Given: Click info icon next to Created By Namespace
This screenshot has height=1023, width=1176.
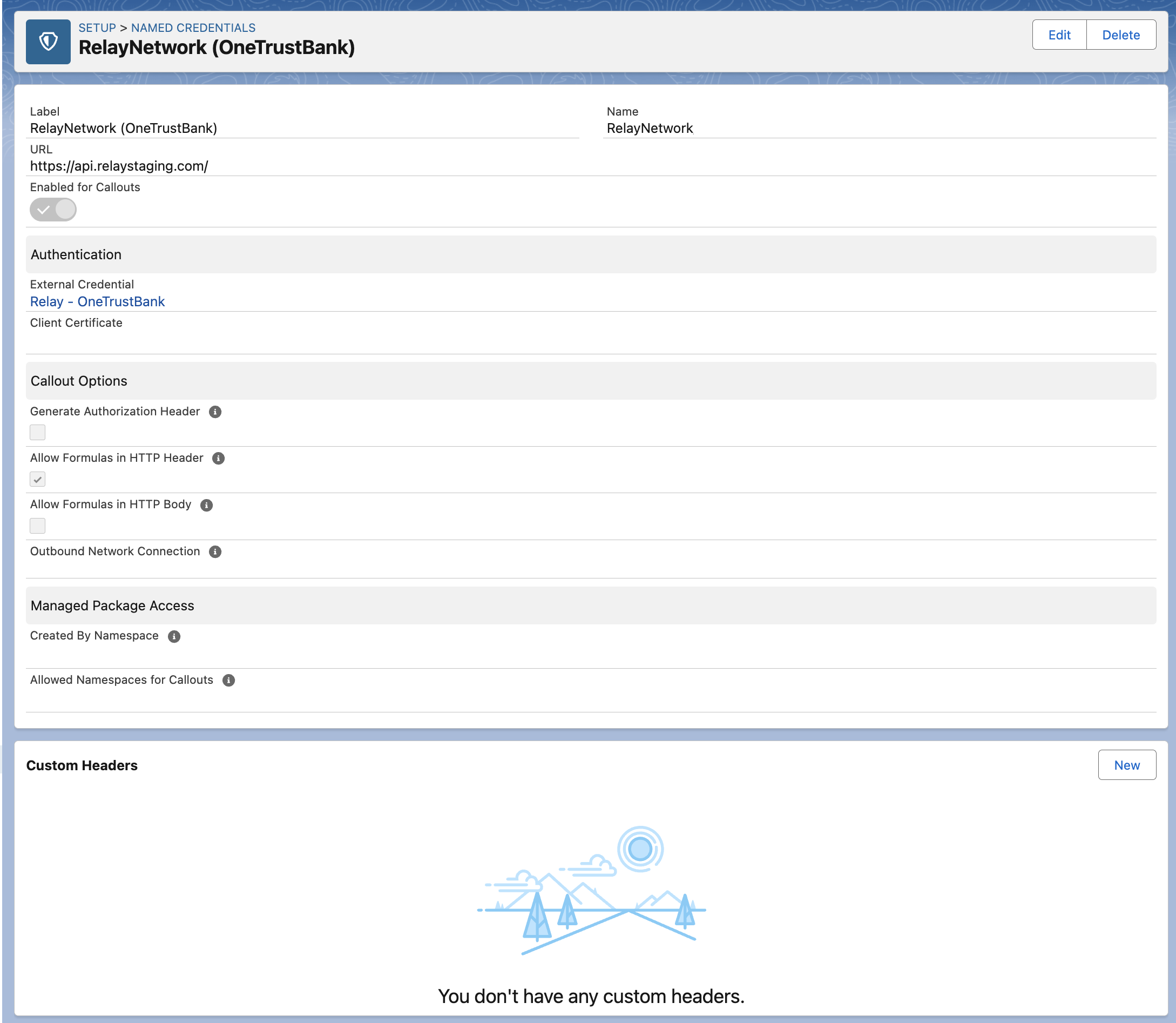Looking at the screenshot, I should [174, 636].
